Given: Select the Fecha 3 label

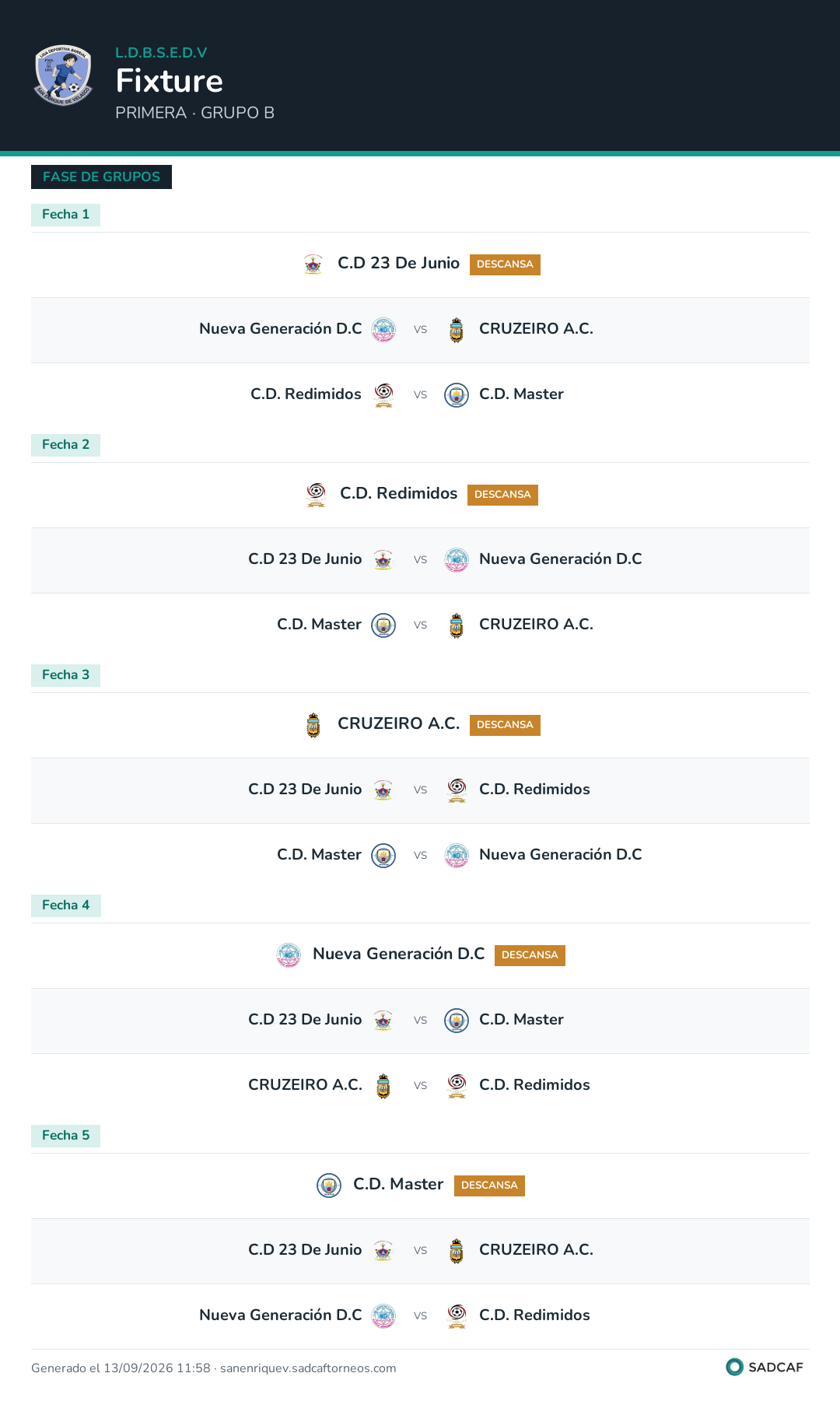Looking at the screenshot, I should [65, 675].
